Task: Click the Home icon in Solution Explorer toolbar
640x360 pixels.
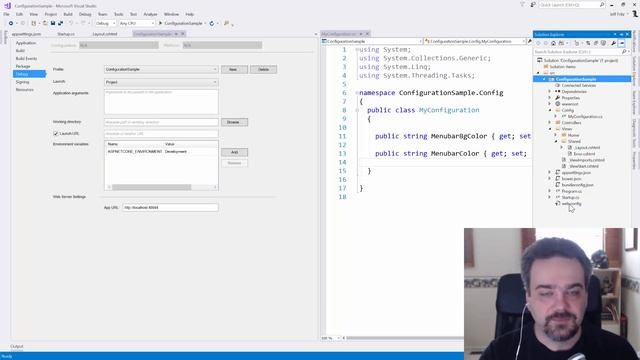Action: point(553,43)
